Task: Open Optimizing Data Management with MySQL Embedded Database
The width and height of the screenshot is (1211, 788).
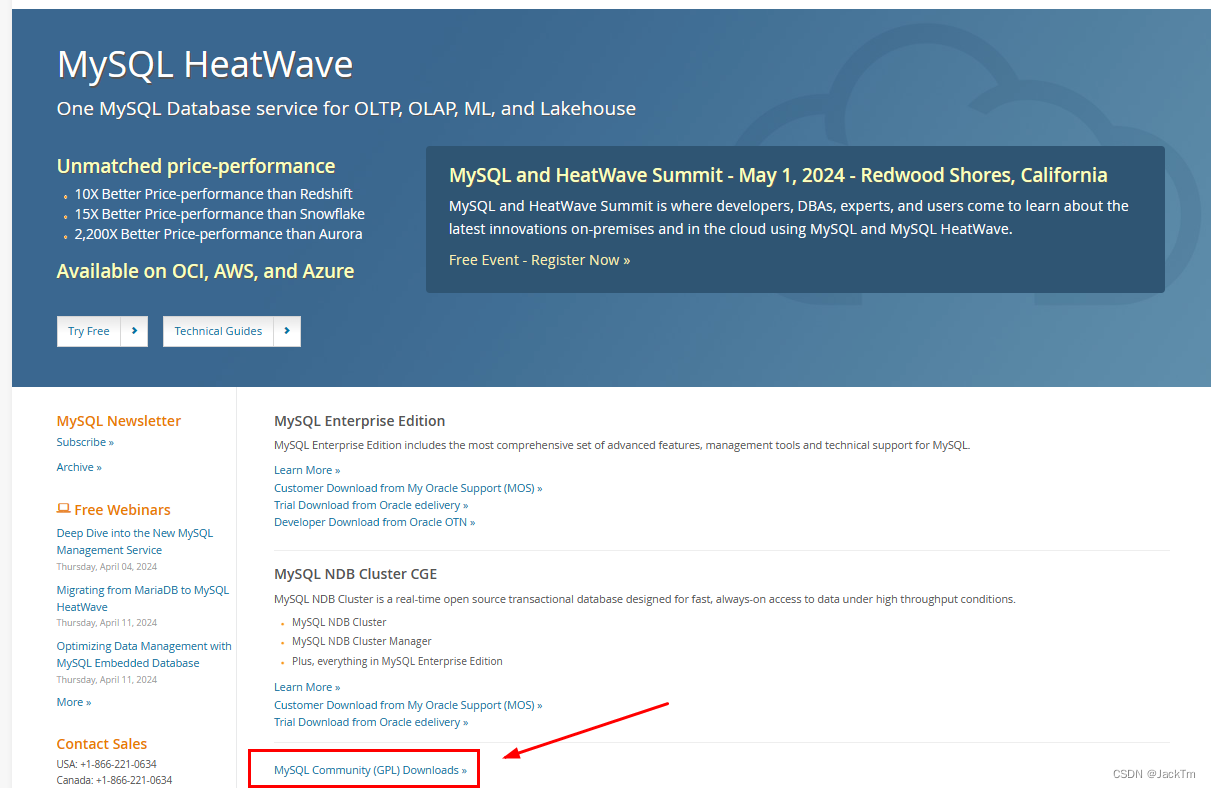Action: tap(144, 654)
